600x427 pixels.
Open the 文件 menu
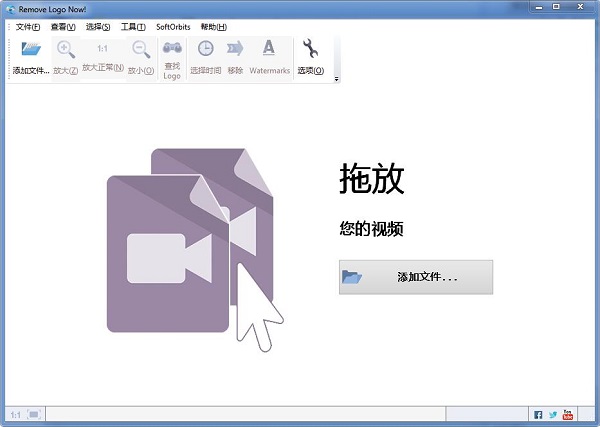[28, 26]
